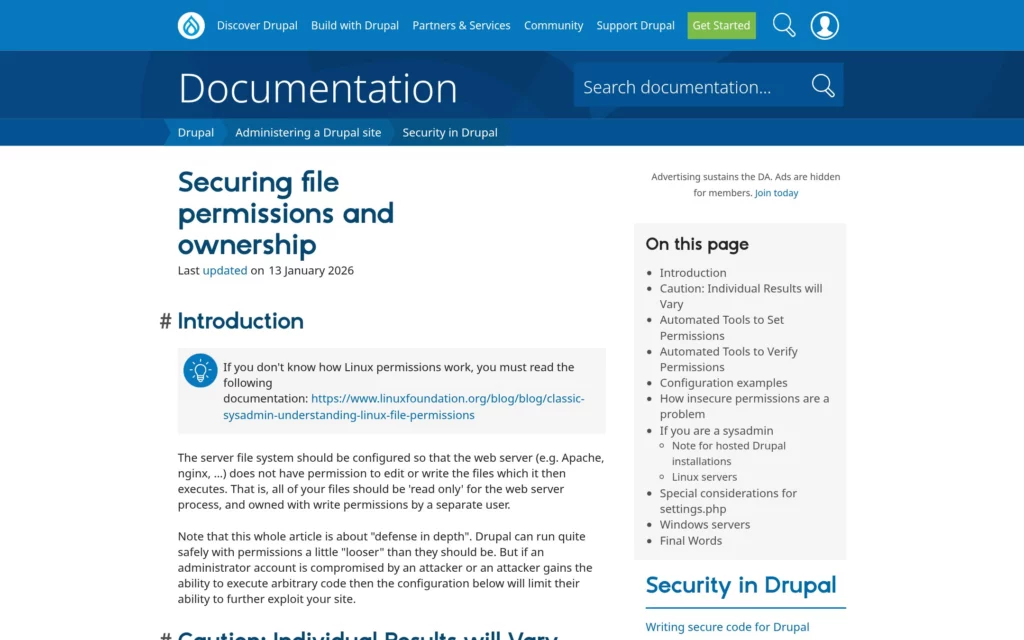
Task: Open the Build with Drupal menu
Action: pos(355,25)
